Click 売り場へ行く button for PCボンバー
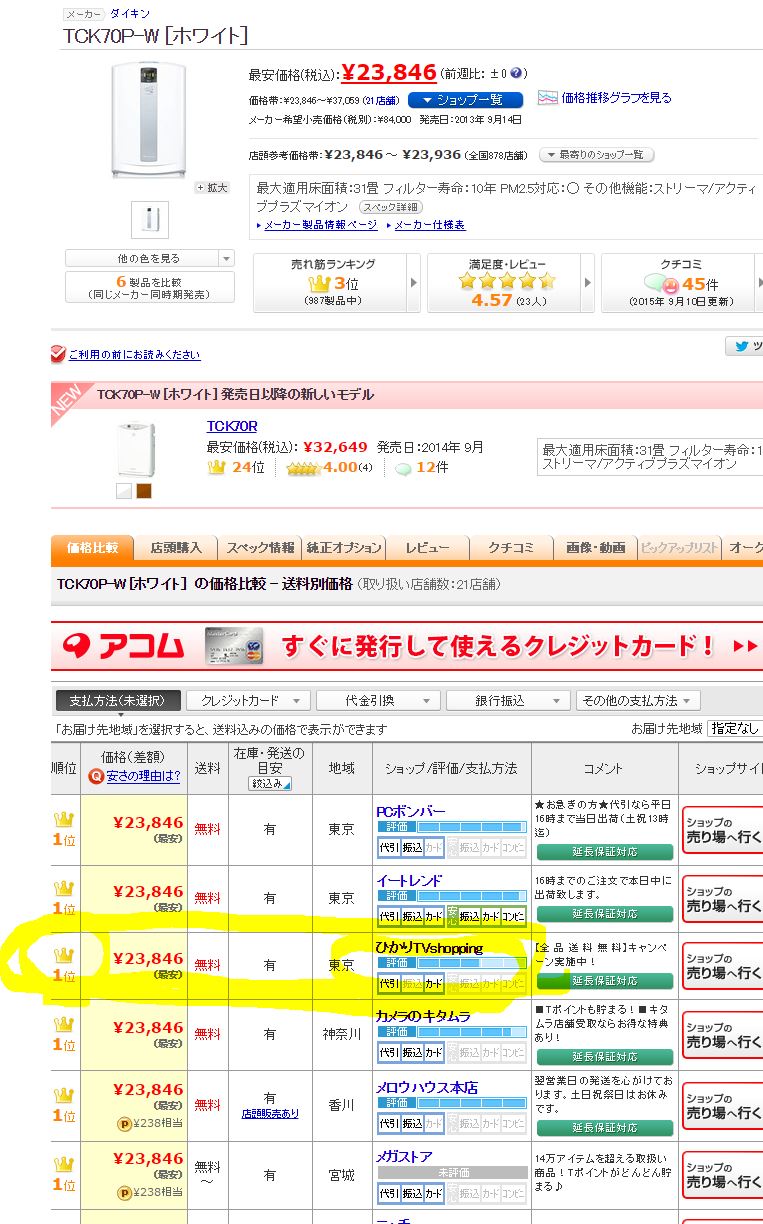Screen dimensions: 763x1224 (722, 830)
